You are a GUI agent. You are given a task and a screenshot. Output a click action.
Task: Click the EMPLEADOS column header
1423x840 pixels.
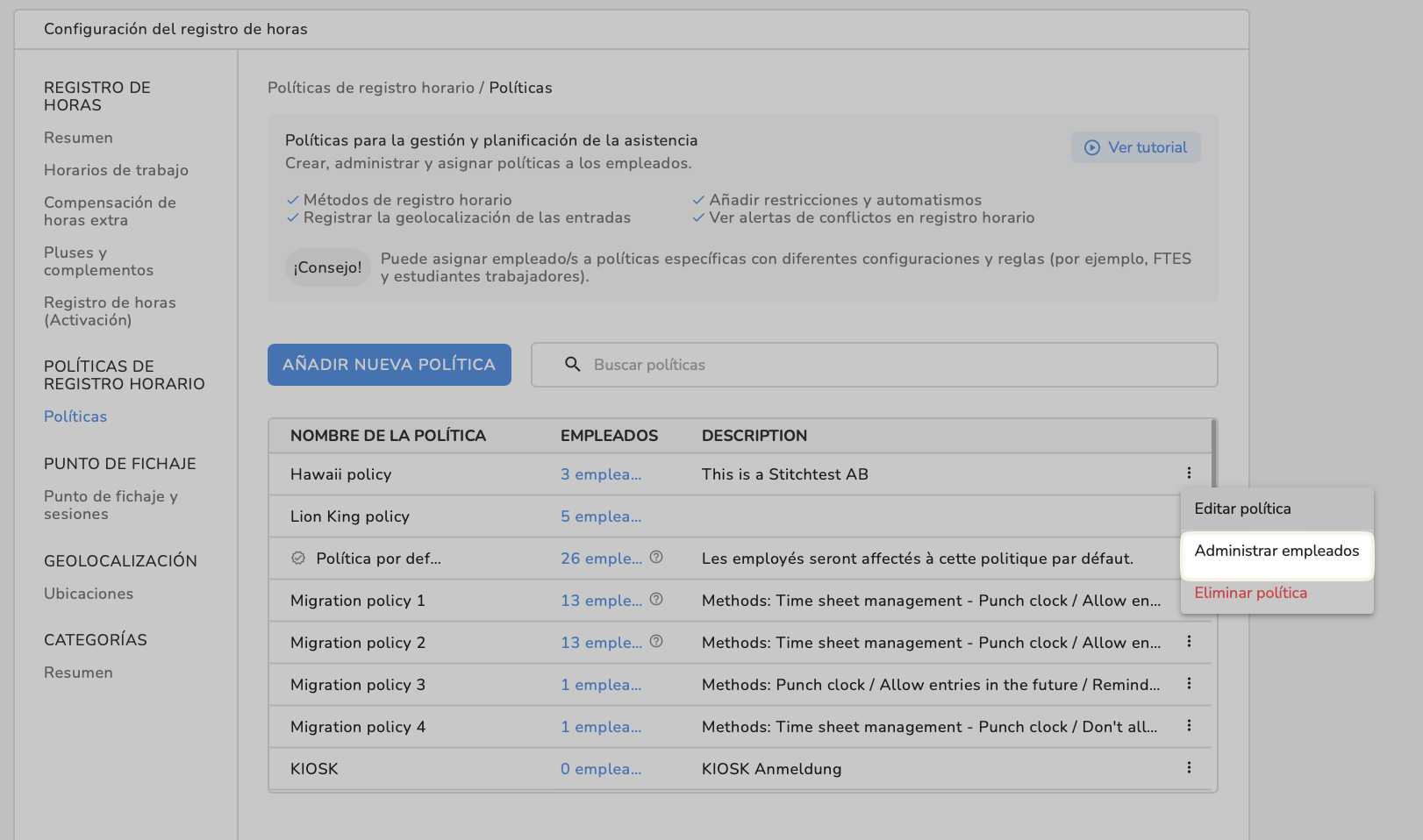(x=609, y=436)
